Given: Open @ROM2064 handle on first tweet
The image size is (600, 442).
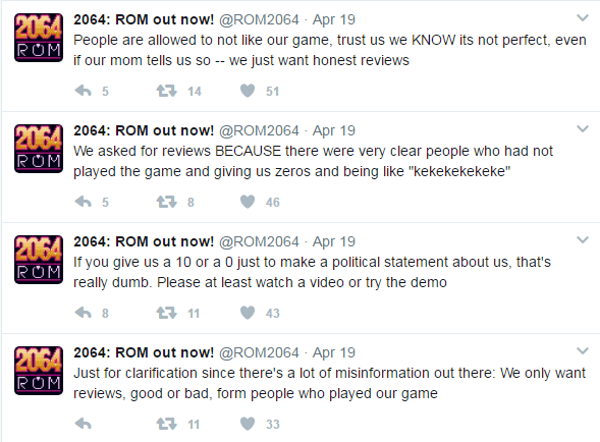Looking at the screenshot, I should [x=259, y=20].
